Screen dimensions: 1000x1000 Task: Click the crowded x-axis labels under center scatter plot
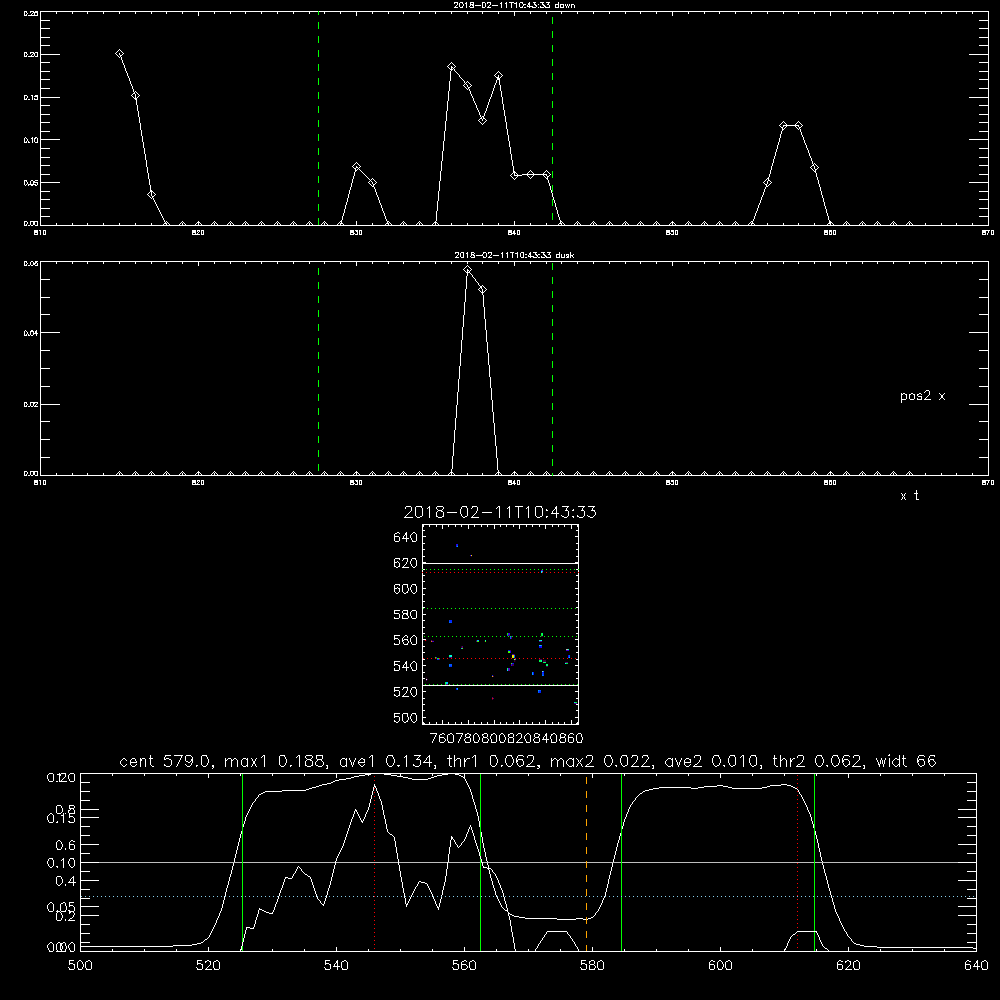tap(507, 738)
